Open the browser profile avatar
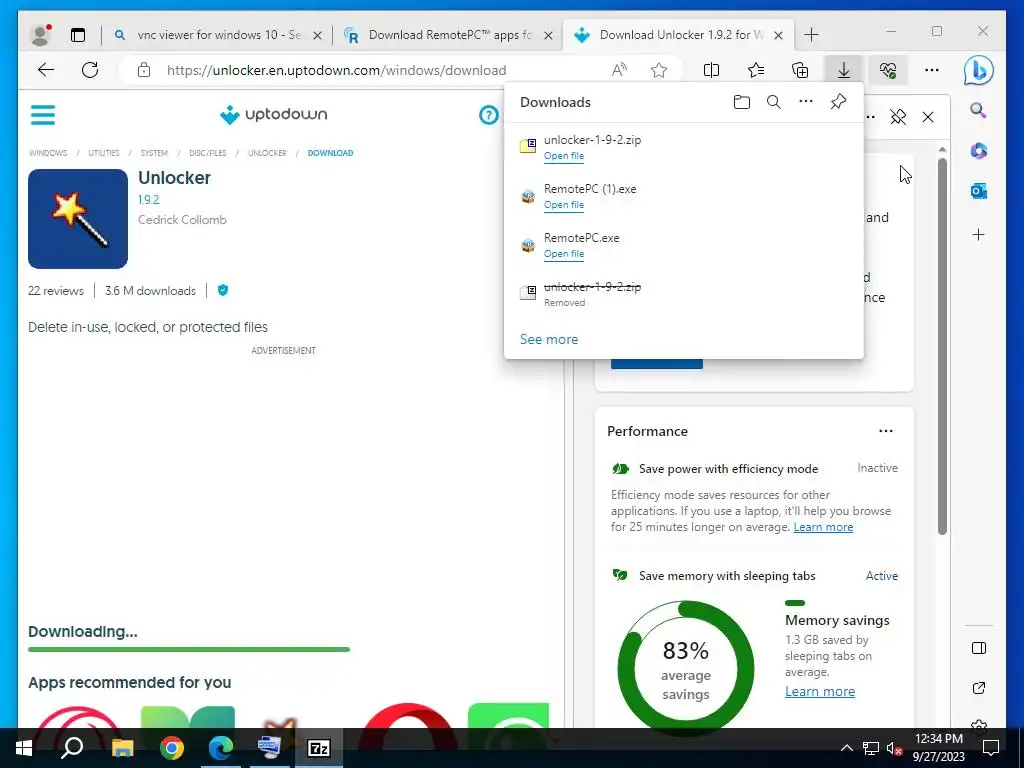The width and height of the screenshot is (1024, 768). (x=41, y=35)
